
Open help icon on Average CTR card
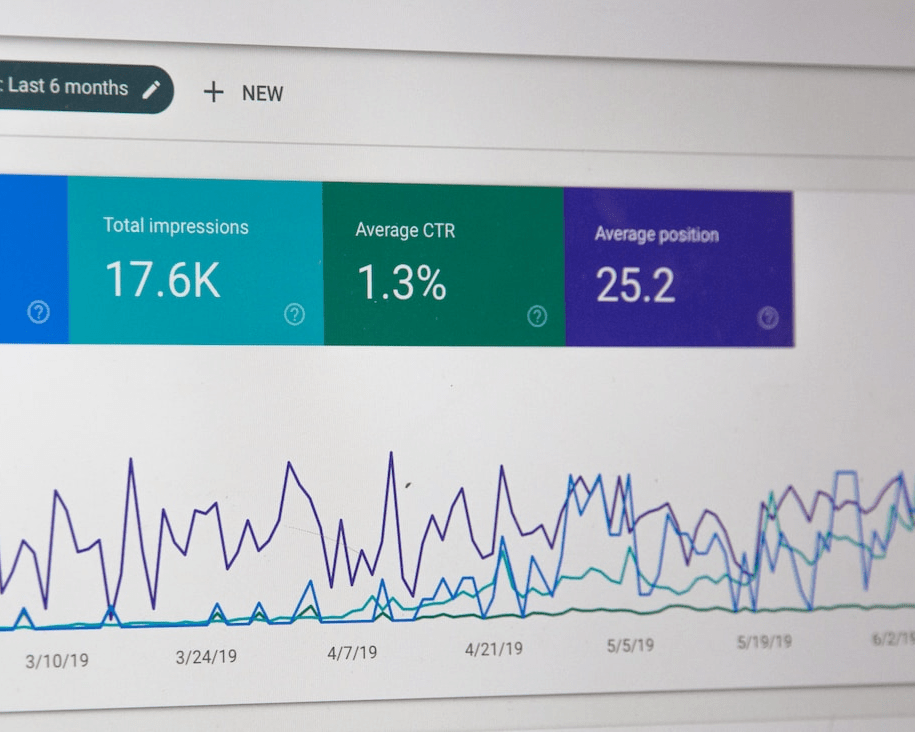point(537,316)
